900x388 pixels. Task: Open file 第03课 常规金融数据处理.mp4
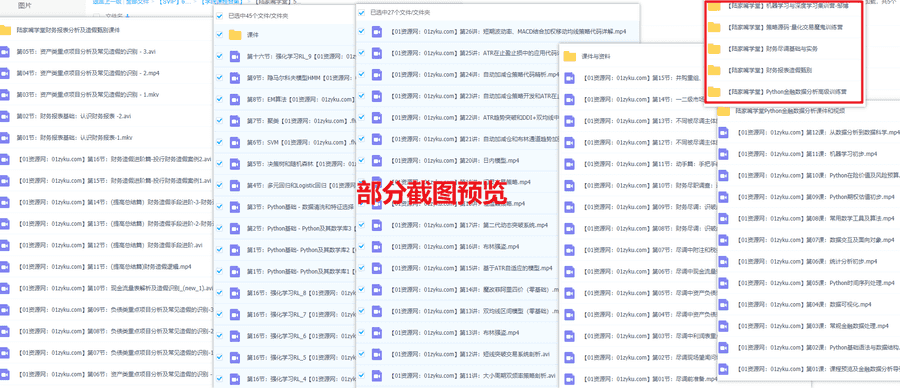pyautogui.click(x=812, y=326)
